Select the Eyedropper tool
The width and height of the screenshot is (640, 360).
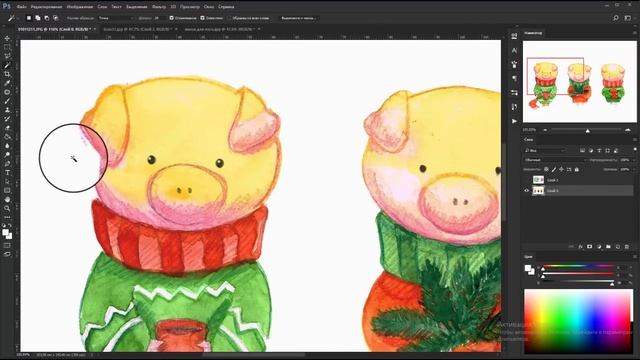pyautogui.click(x=7, y=83)
